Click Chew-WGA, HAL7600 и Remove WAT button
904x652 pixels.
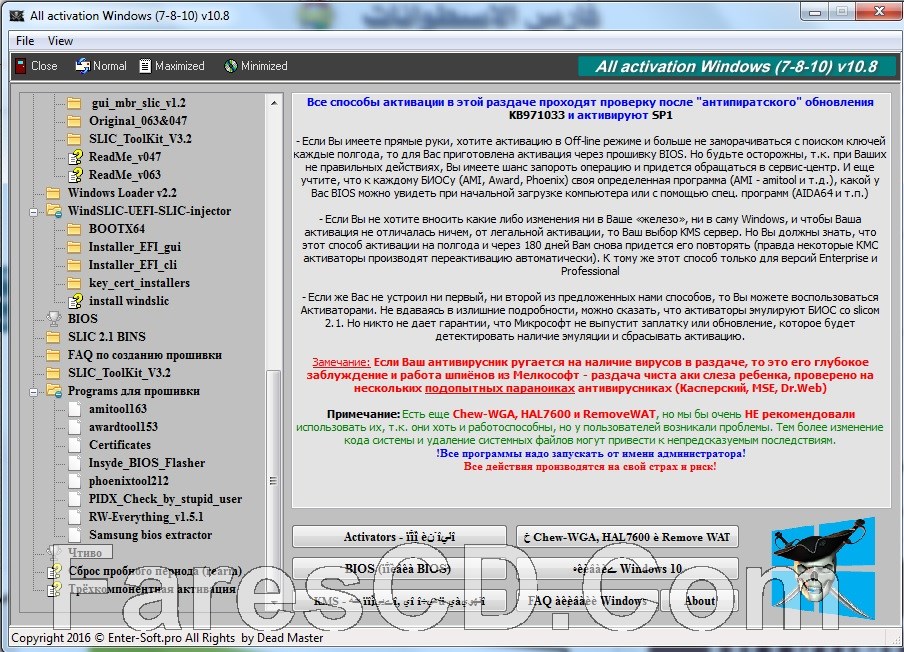[627, 537]
